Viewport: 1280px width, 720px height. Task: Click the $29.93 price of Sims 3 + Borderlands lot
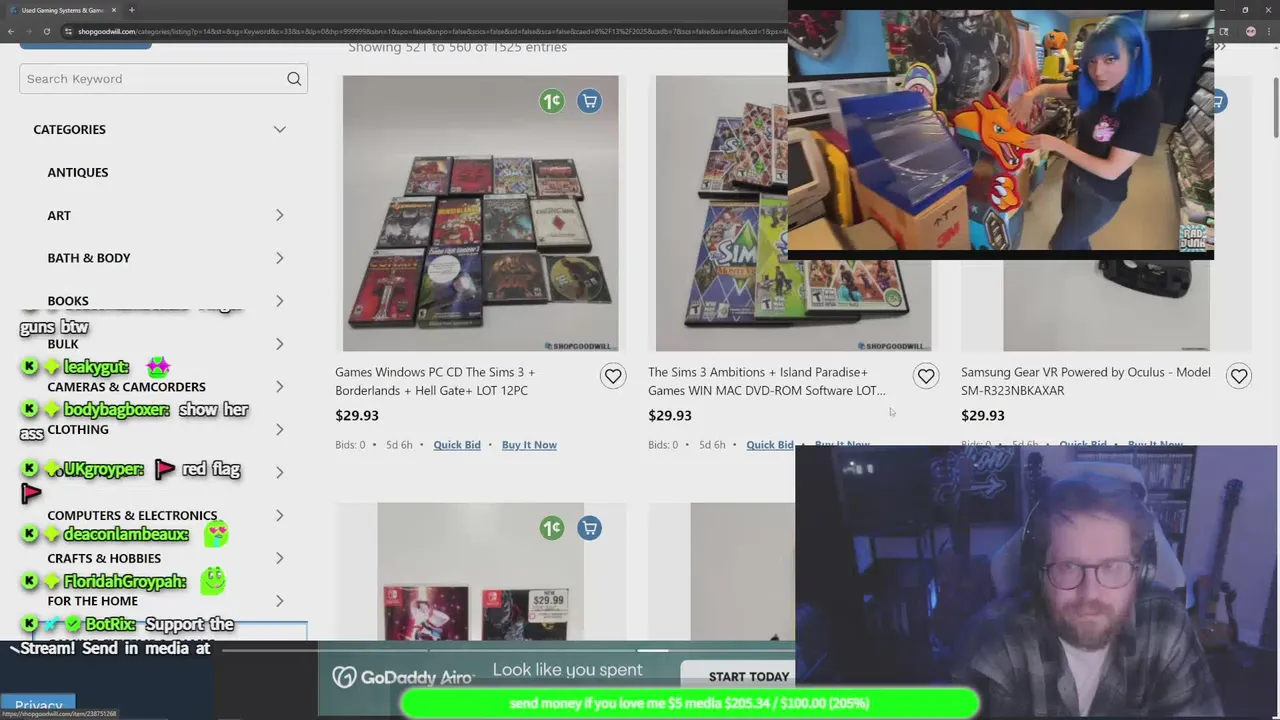357,415
